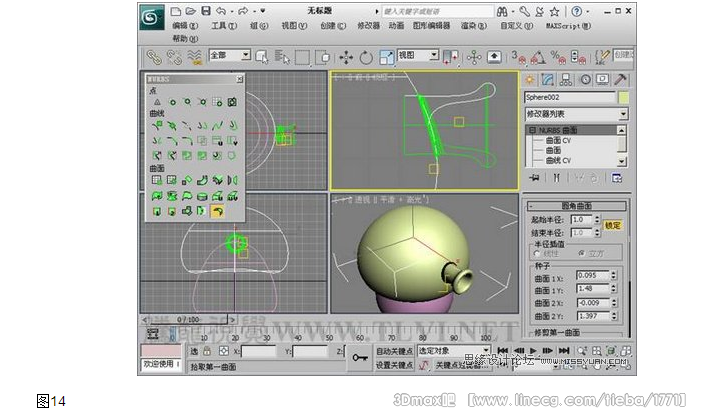715x417 pixels.
Task: Switch to the Create panel tab
Action: [530, 80]
